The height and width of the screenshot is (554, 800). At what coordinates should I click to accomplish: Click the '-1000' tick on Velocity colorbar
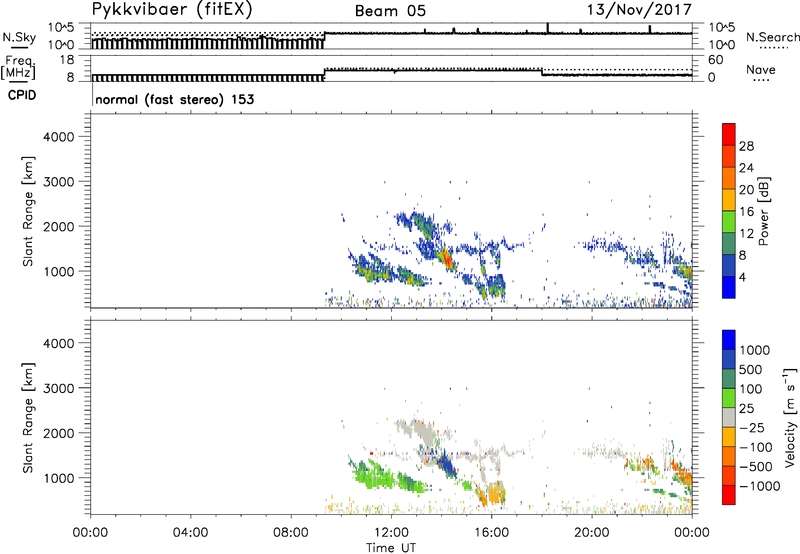(760, 486)
